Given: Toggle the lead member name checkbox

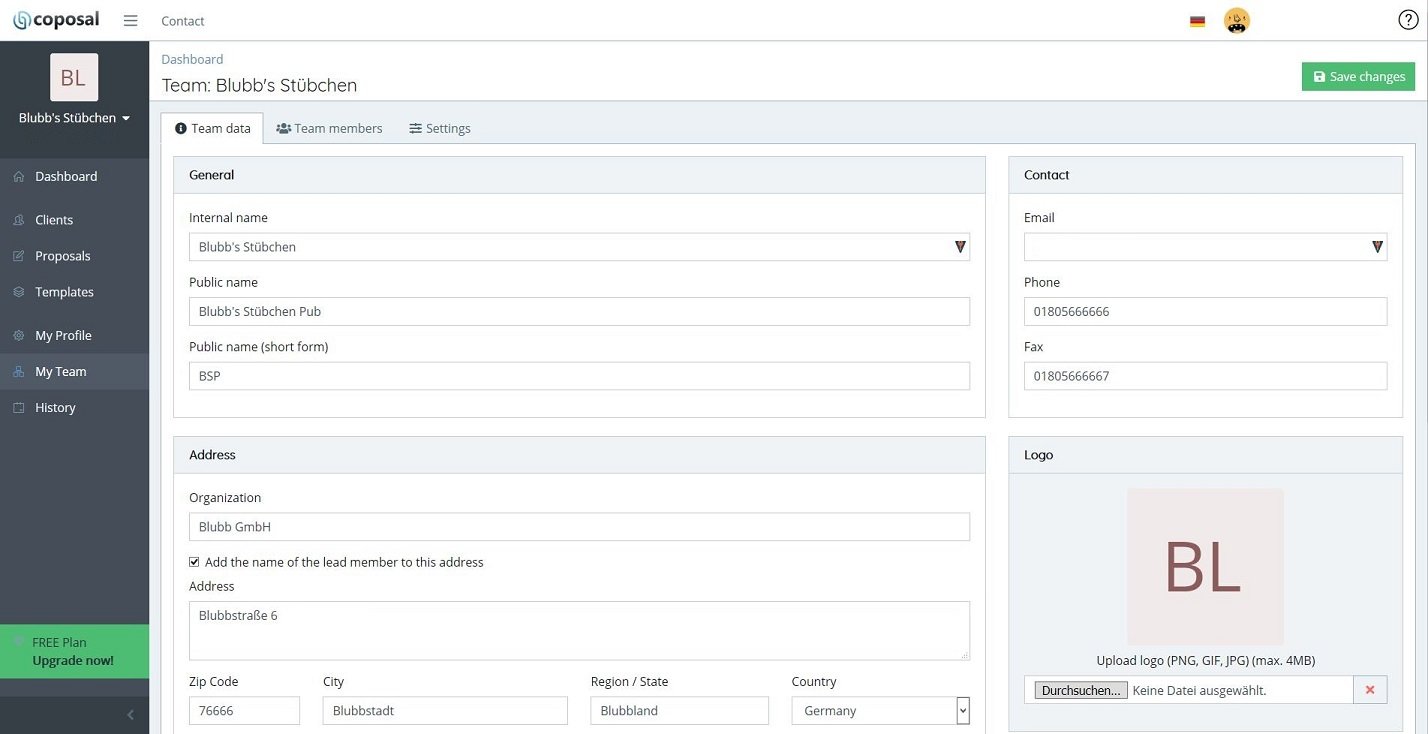Looking at the screenshot, I should click(x=194, y=562).
